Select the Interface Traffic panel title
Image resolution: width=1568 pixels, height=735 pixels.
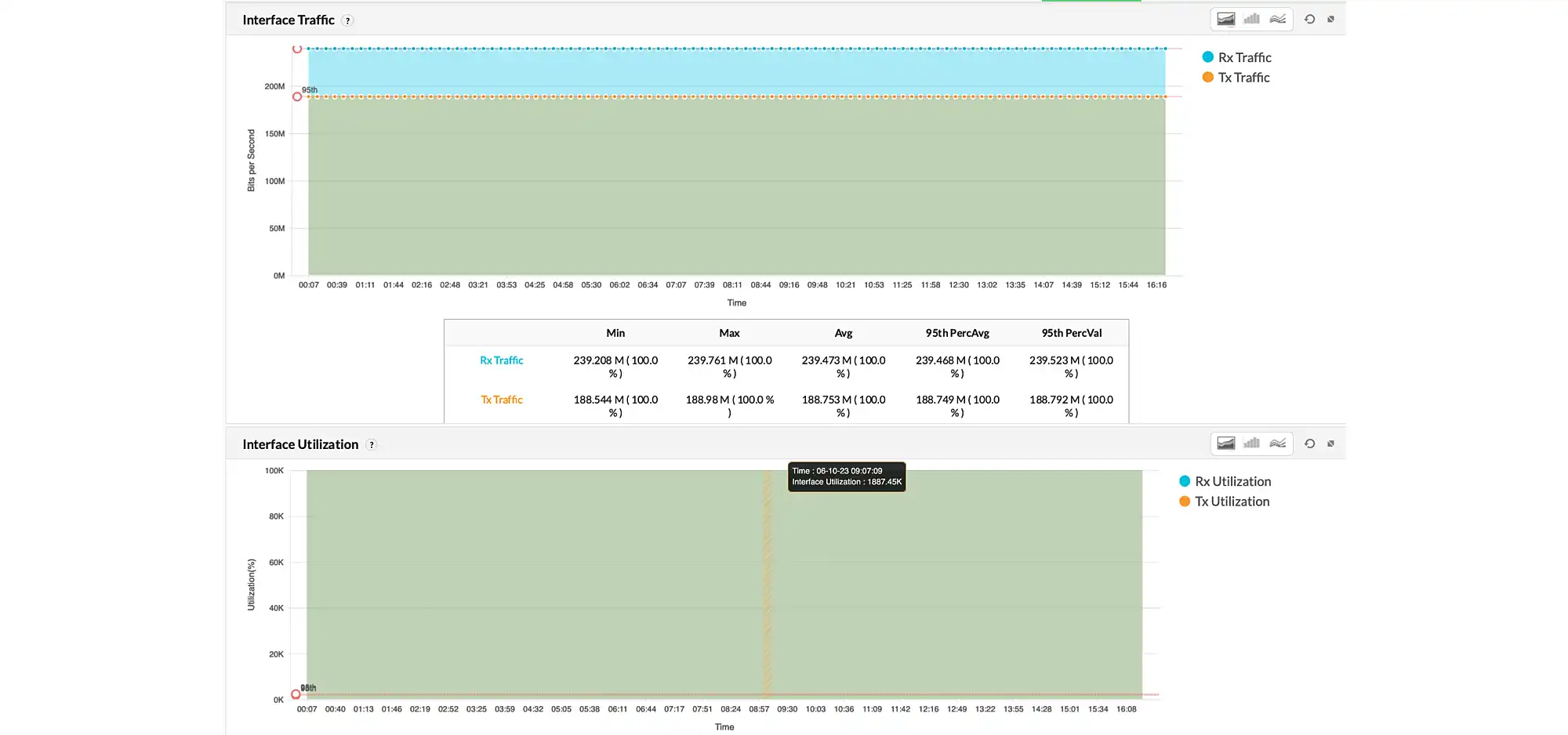coord(287,20)
